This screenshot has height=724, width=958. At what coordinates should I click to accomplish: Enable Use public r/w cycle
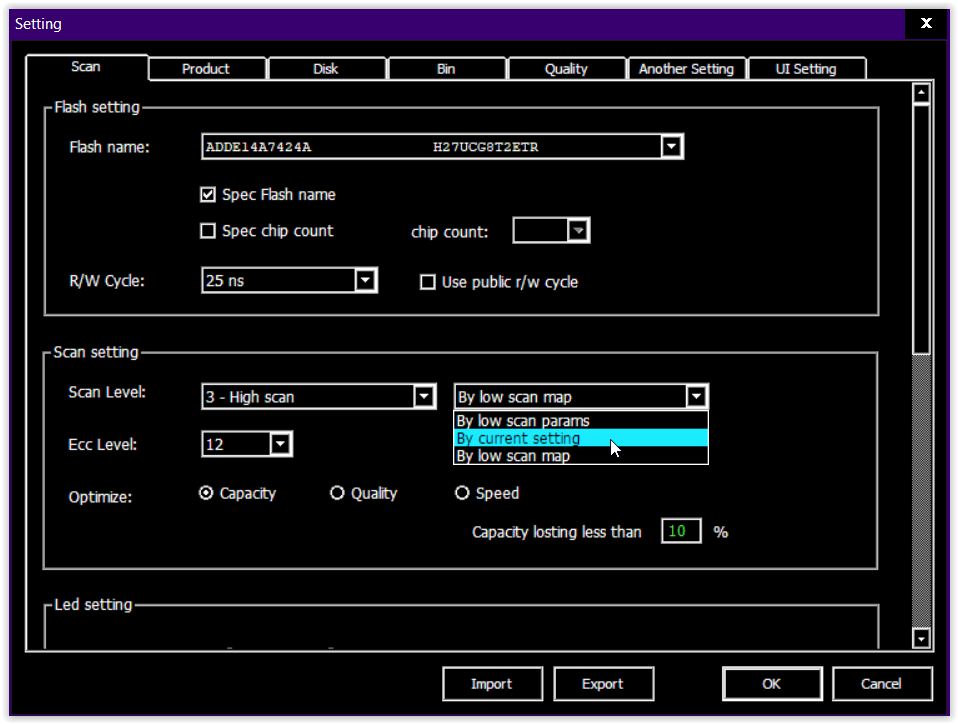pos(428,282)
